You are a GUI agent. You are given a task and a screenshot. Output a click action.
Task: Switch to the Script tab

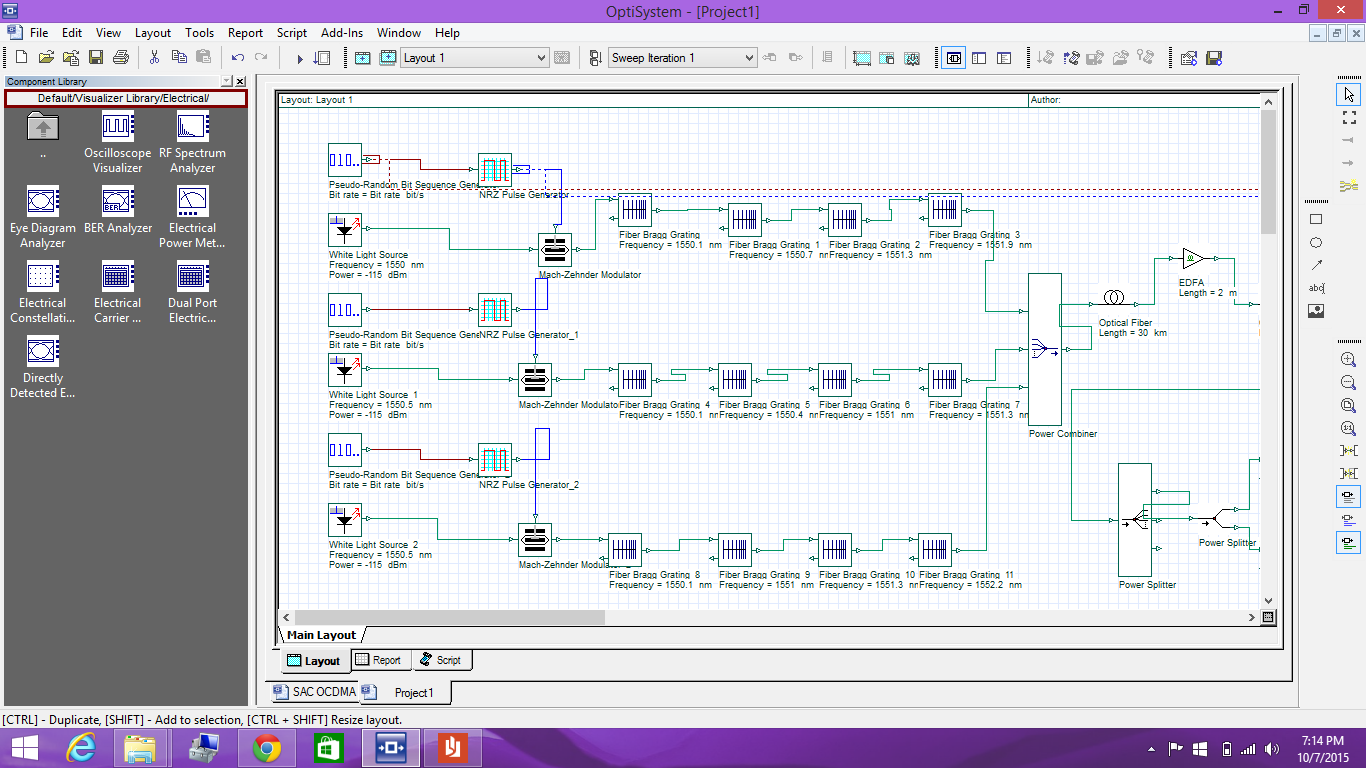(441, 660)
